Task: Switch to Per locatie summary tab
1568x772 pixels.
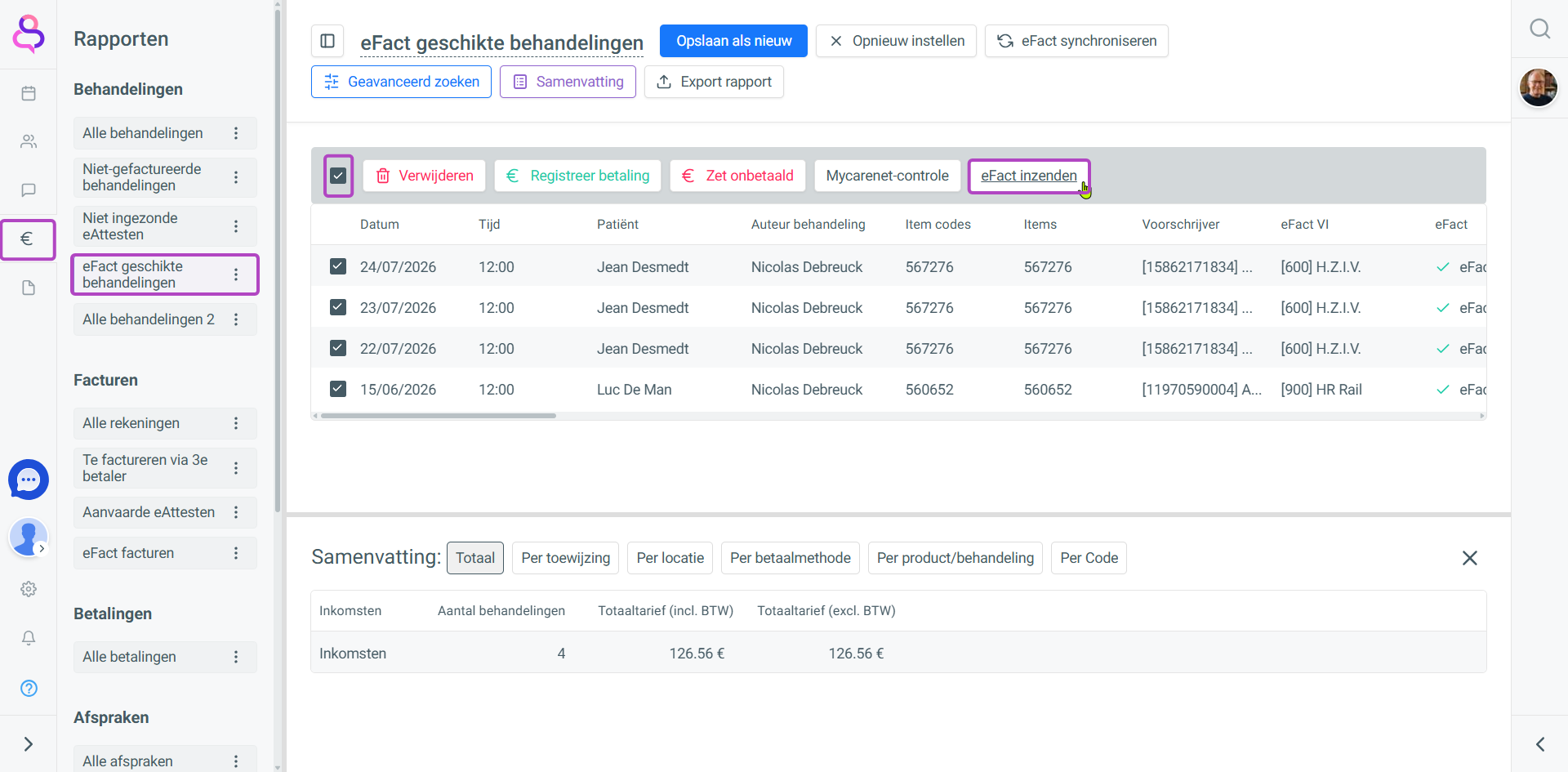Action: point(670,558)
